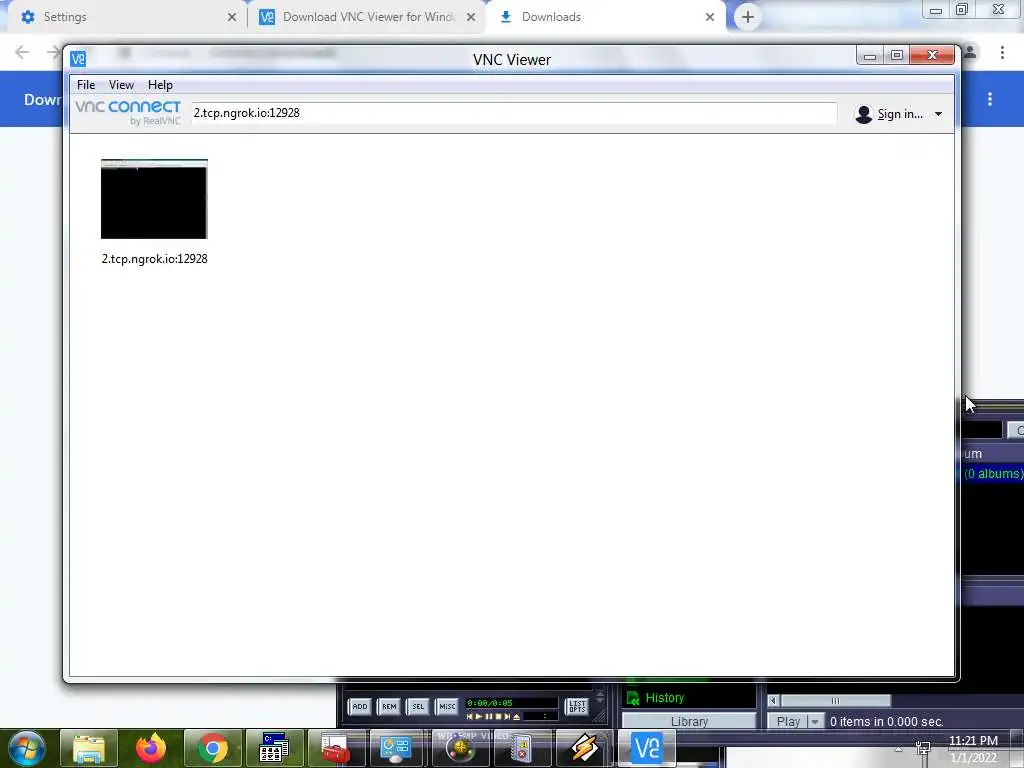This screenshot has width=1024, height=768.
Task: Click the '(0 albums)' text in Winamp
Action: coord(993,473)
